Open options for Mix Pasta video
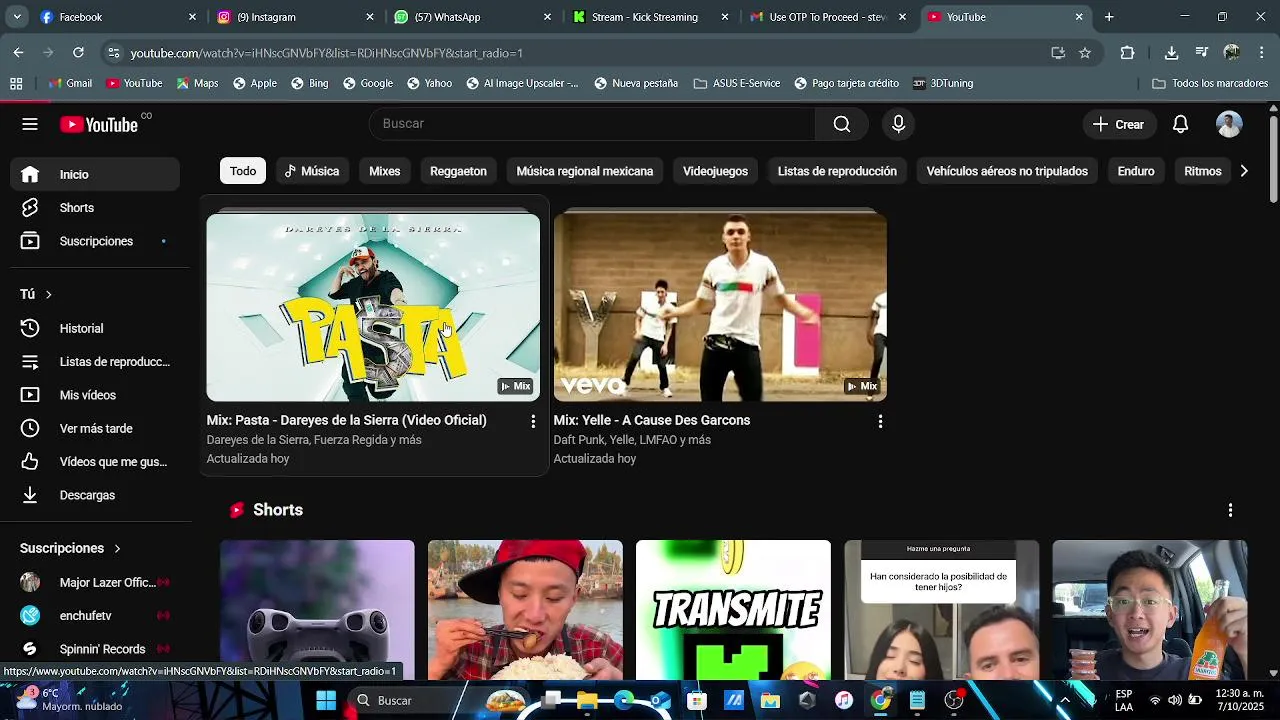The width and height of the screenshot is (1280, 720). pos(533,422)
